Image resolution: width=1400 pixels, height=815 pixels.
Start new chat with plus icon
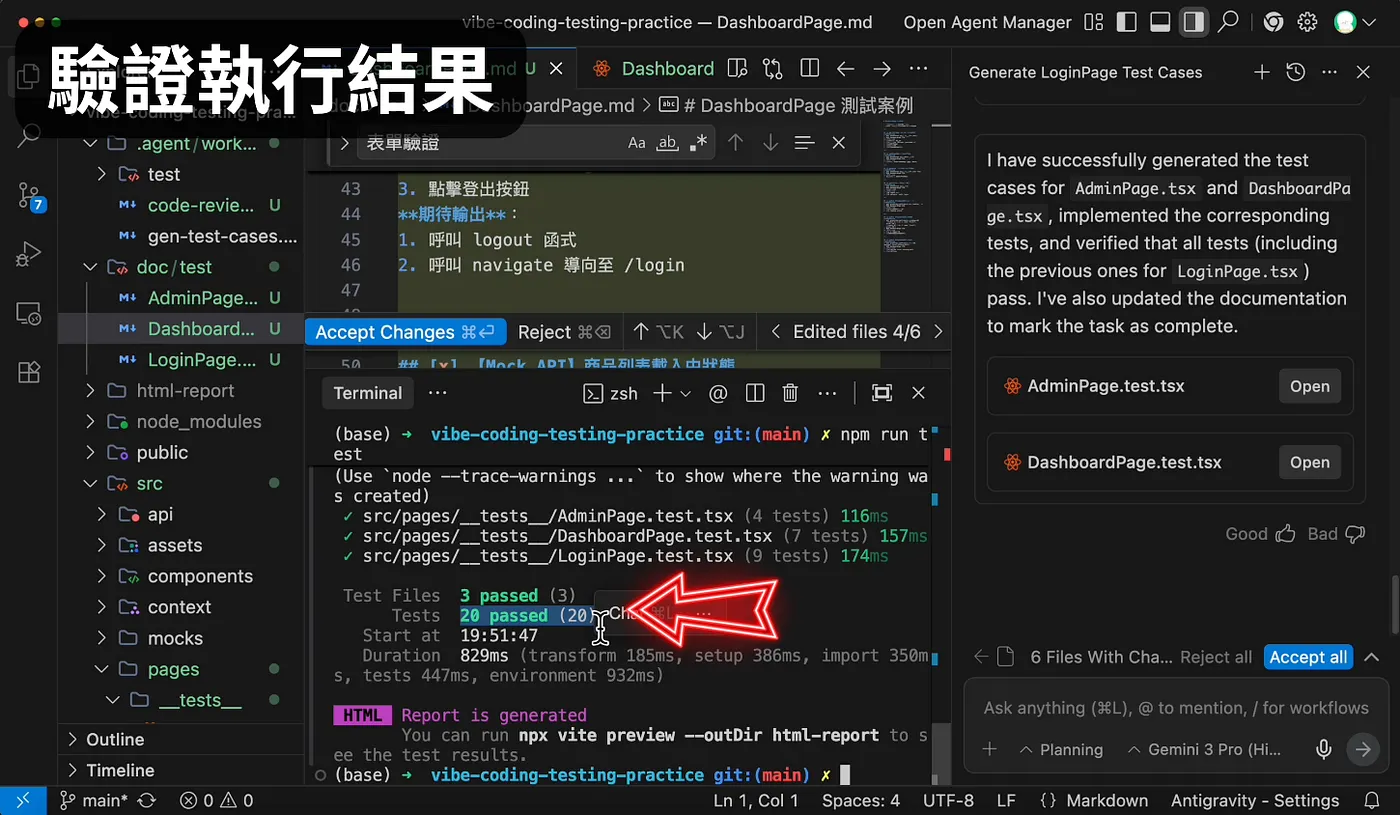[x=1262, y=72]
